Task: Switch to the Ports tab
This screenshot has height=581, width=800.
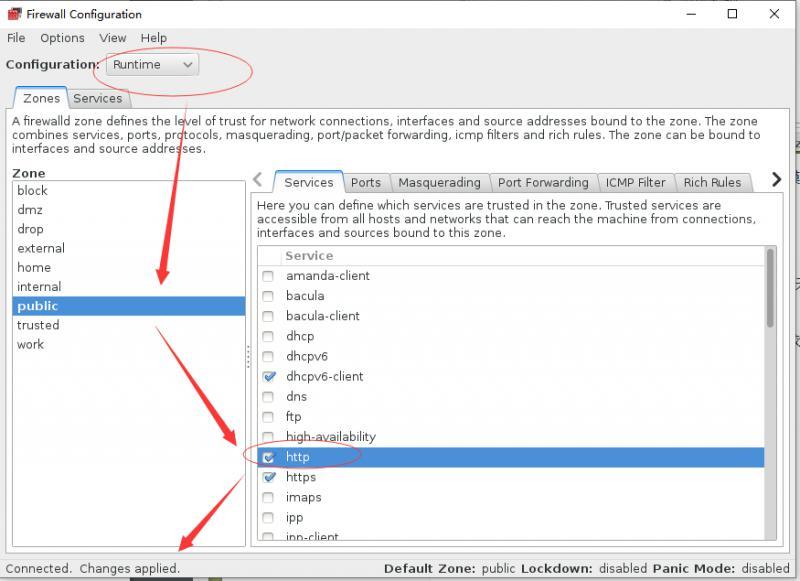Action: [365, 183]
